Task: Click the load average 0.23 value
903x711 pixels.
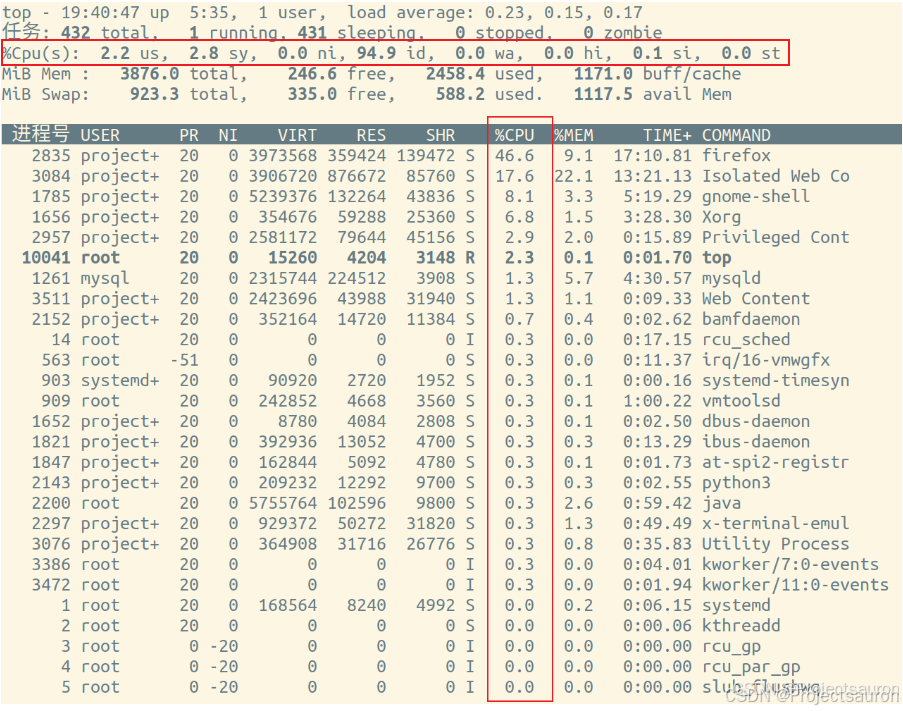Action: pyautogui.click(x=504, y=12)
